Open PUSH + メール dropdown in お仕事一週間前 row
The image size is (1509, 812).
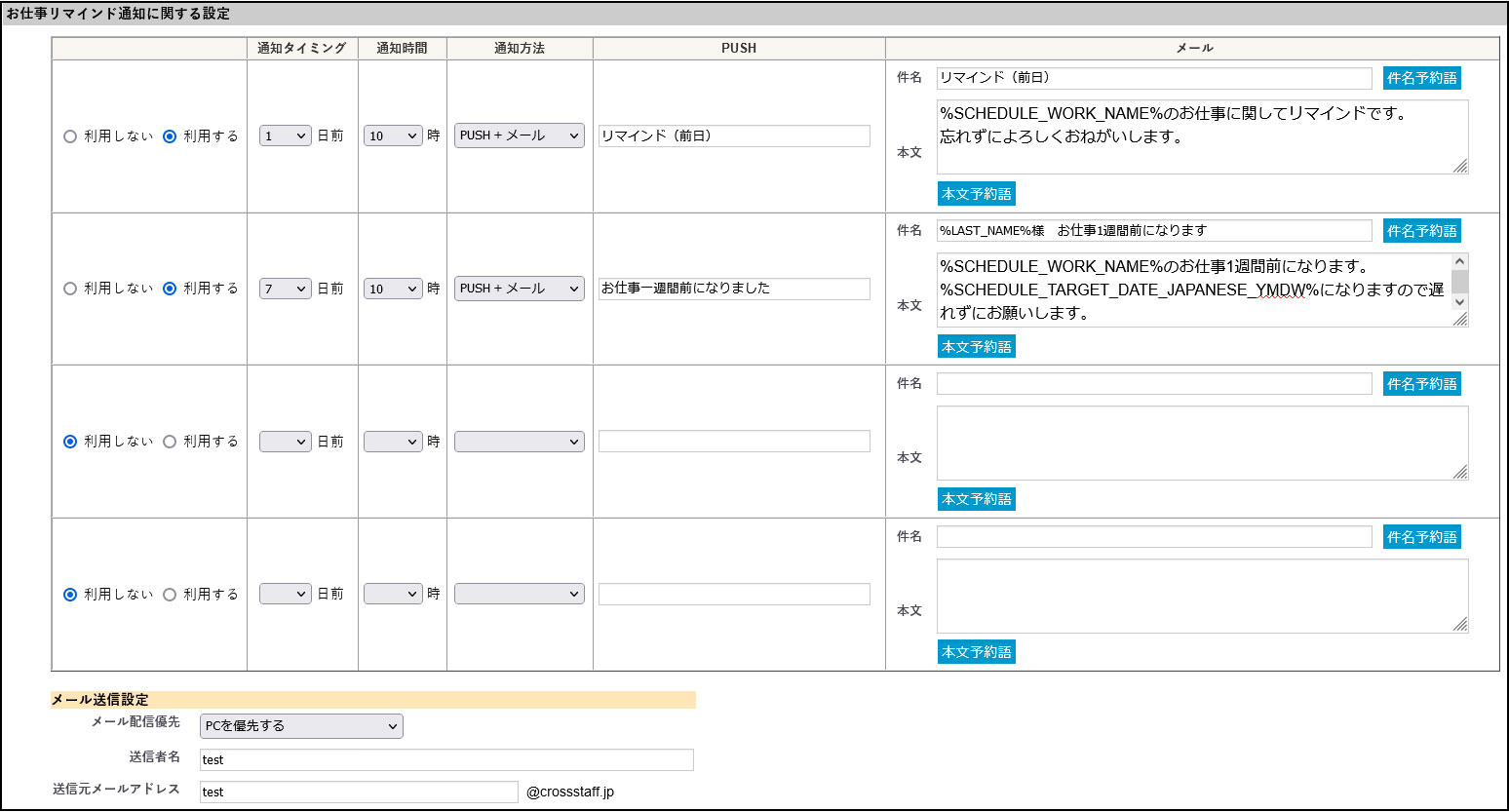(x=520, y=289)
